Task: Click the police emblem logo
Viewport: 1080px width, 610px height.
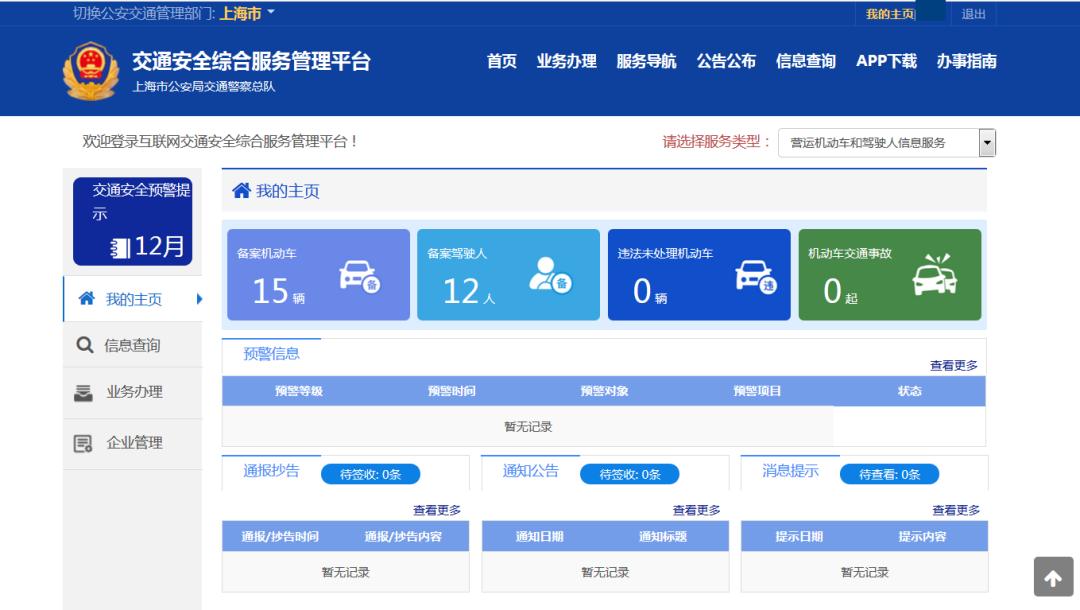Action: coord(91,71)
